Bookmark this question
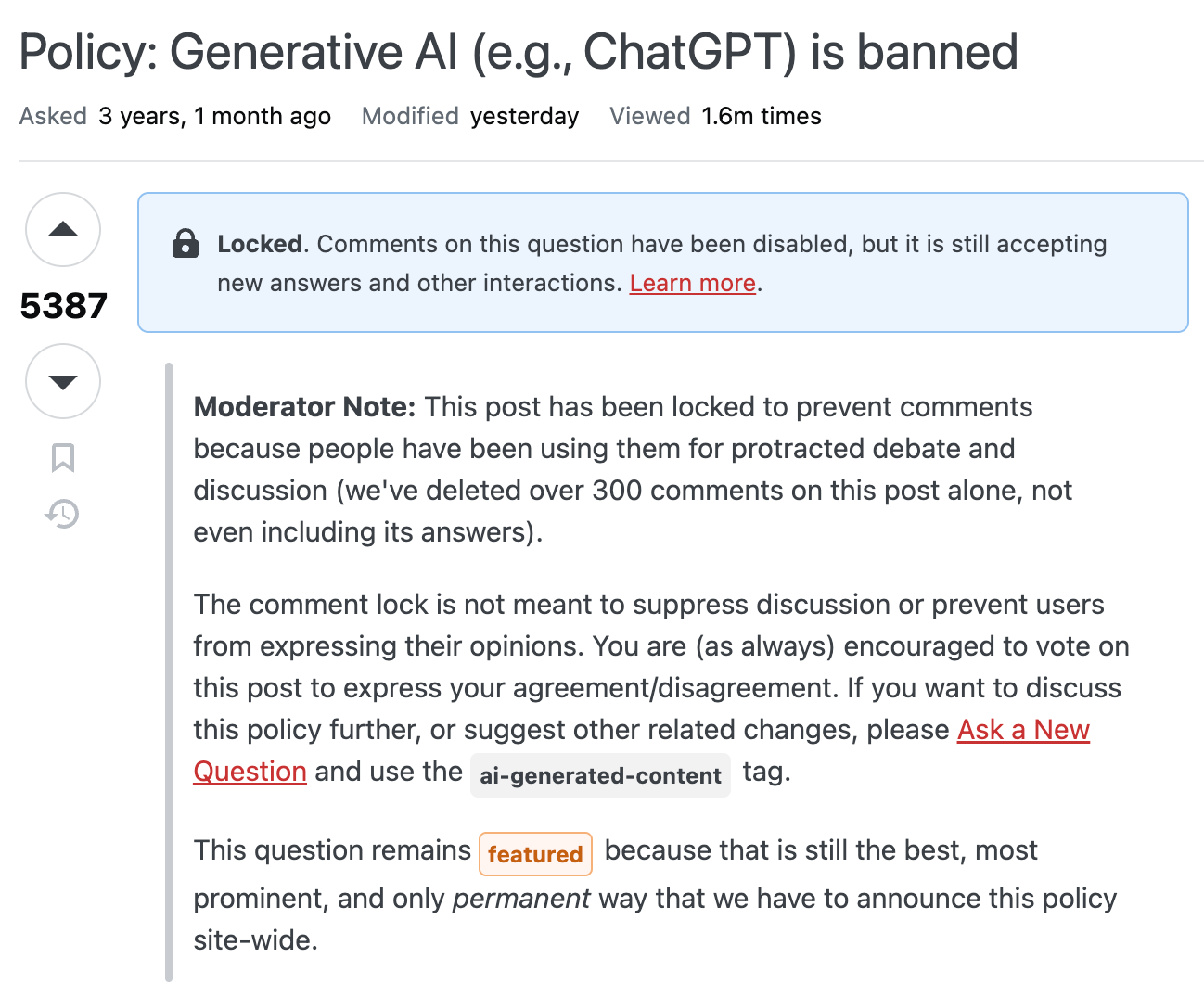Viewport: 1204px width, 996px height. coord(63,457)
